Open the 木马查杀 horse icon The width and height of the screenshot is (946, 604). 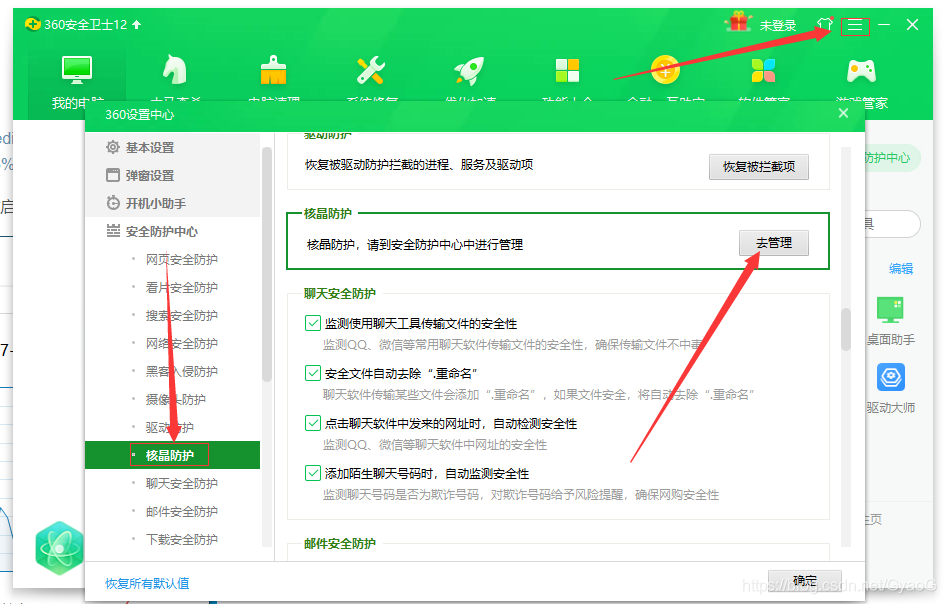coord(175,70)
